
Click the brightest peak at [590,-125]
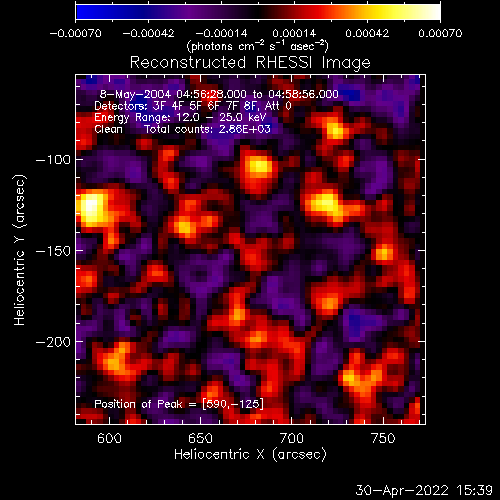click(x=91, y=206)
